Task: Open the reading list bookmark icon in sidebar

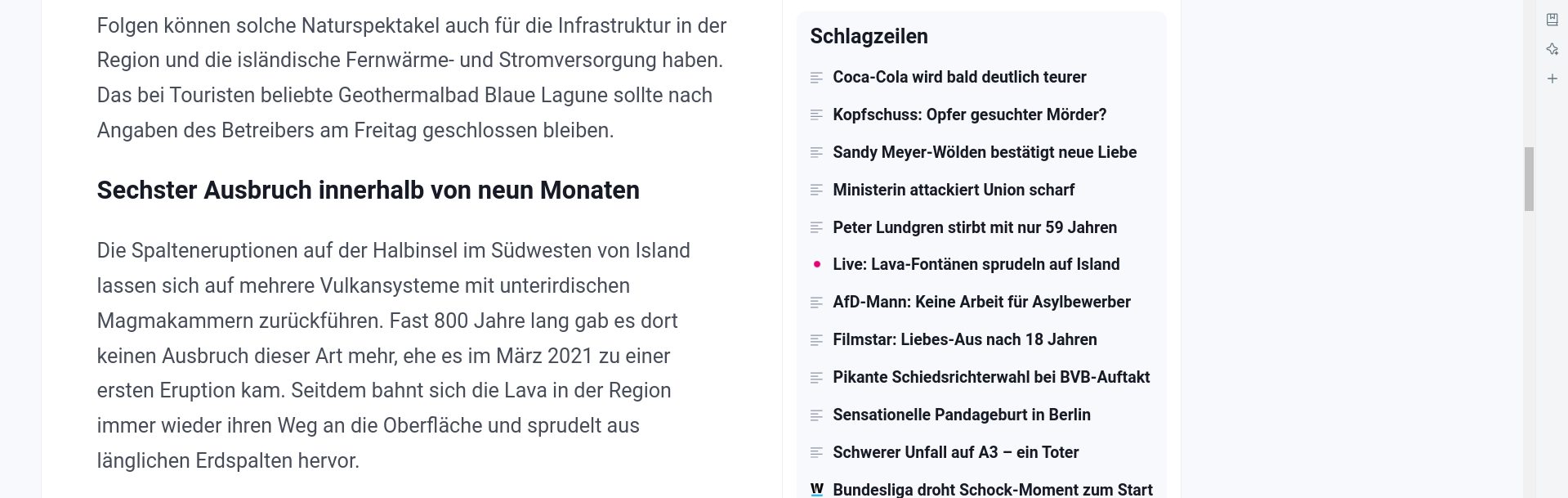Action: point(1552,20)
